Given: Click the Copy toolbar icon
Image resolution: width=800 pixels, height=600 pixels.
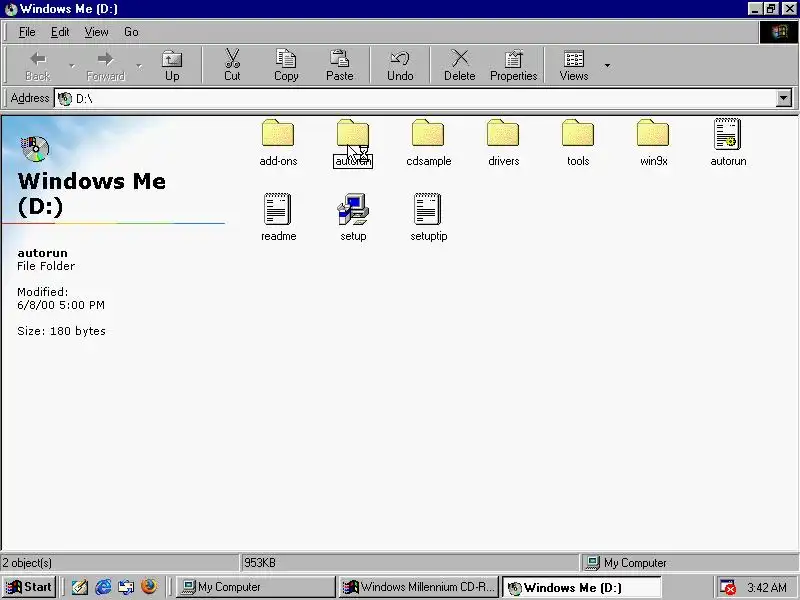Looking at the screenshot, I should pos(286,59).
